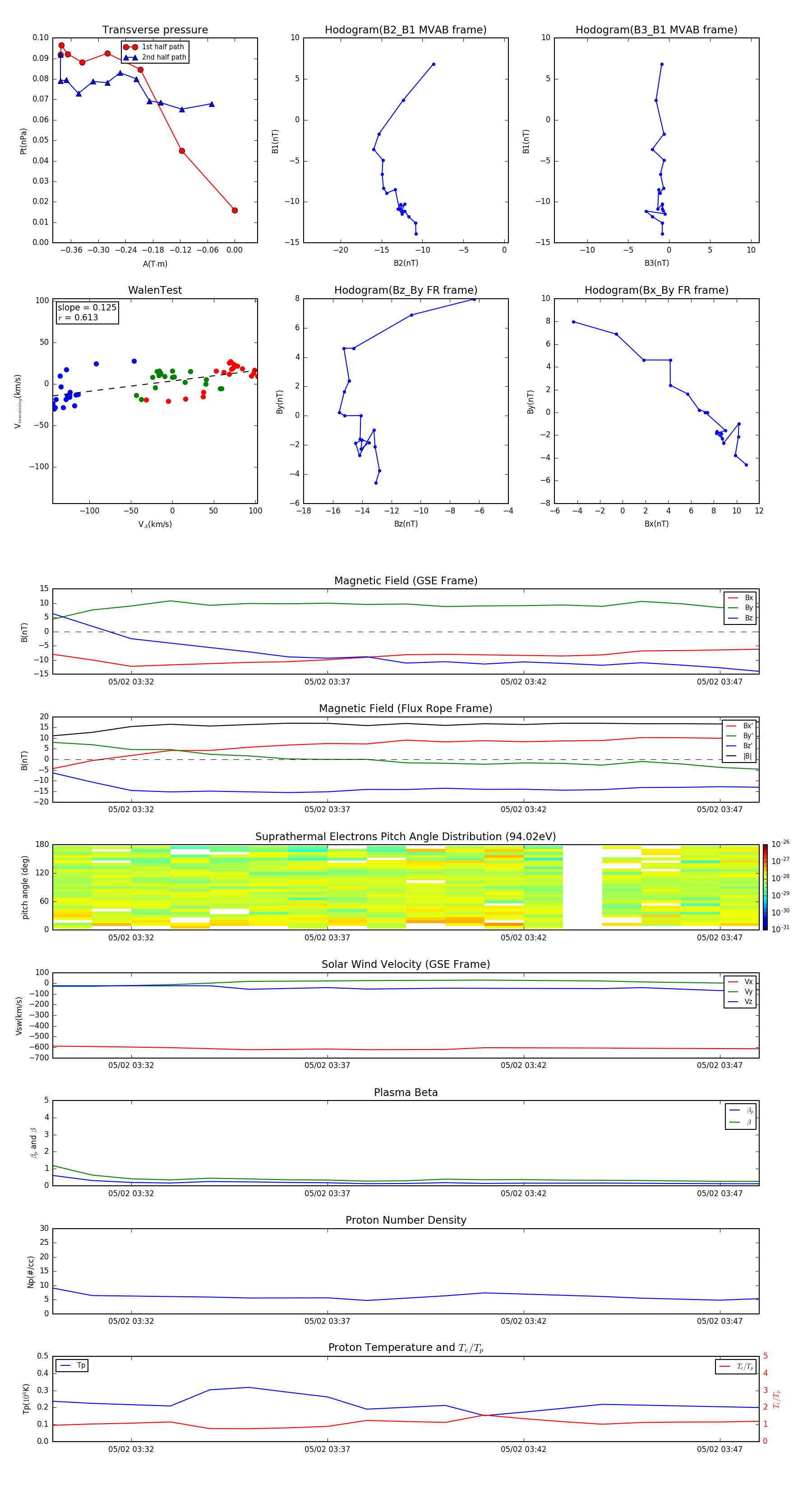Screen dimensions: 812x1489
Task: Select the Vx legend entry
Action: 740,981
